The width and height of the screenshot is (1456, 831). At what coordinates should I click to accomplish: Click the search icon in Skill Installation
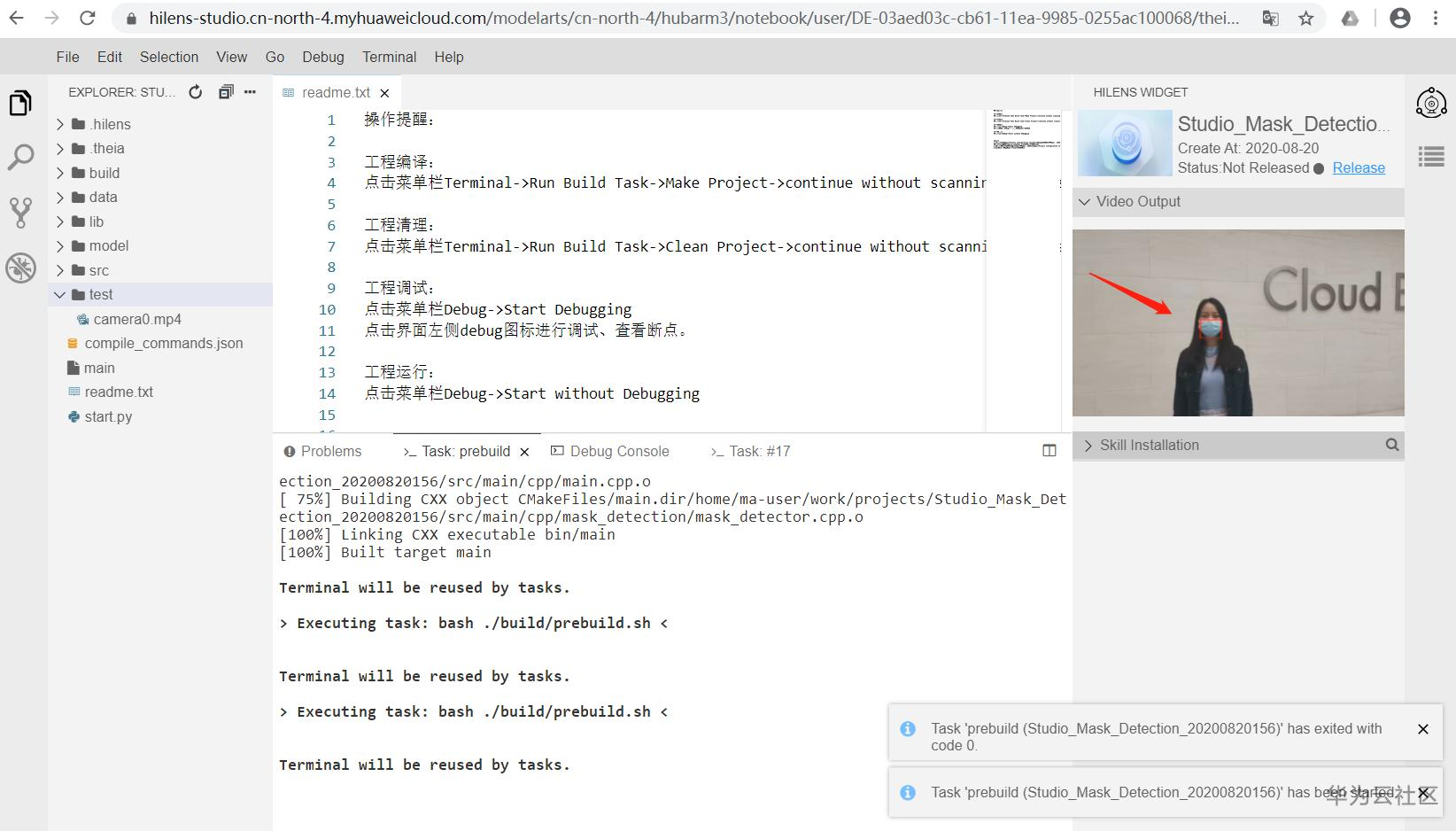1392,445
